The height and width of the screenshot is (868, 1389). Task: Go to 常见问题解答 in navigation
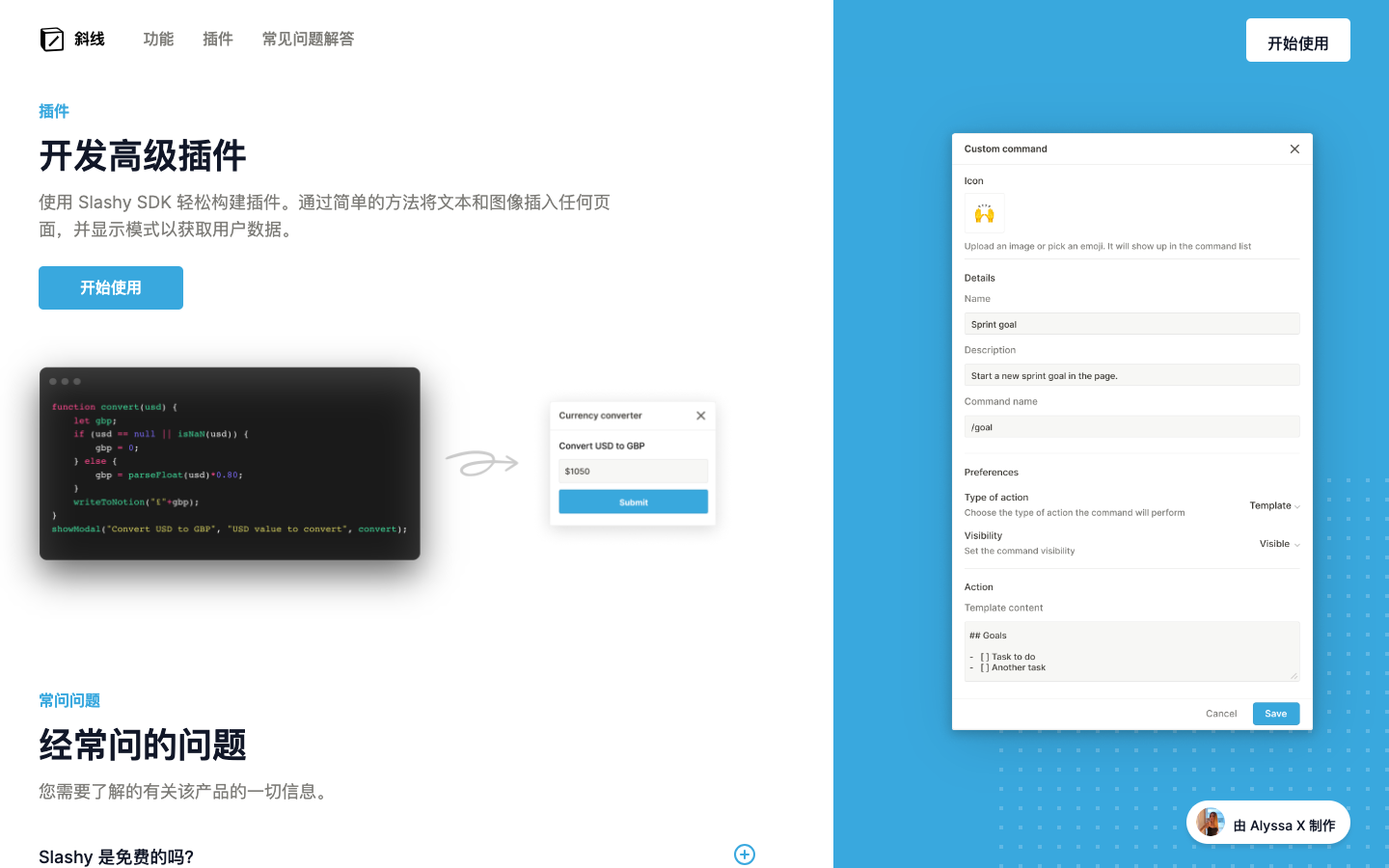pos(308,39)
